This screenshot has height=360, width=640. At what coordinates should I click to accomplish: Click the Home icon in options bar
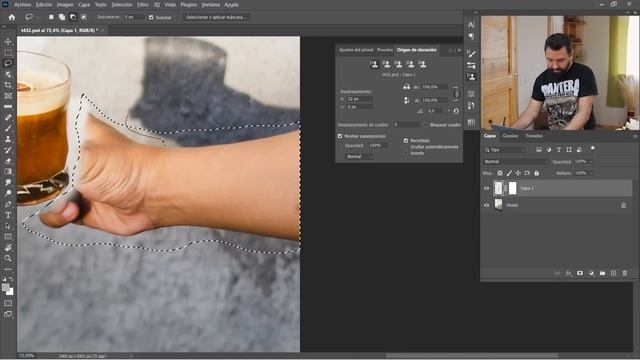coord(12,18)
